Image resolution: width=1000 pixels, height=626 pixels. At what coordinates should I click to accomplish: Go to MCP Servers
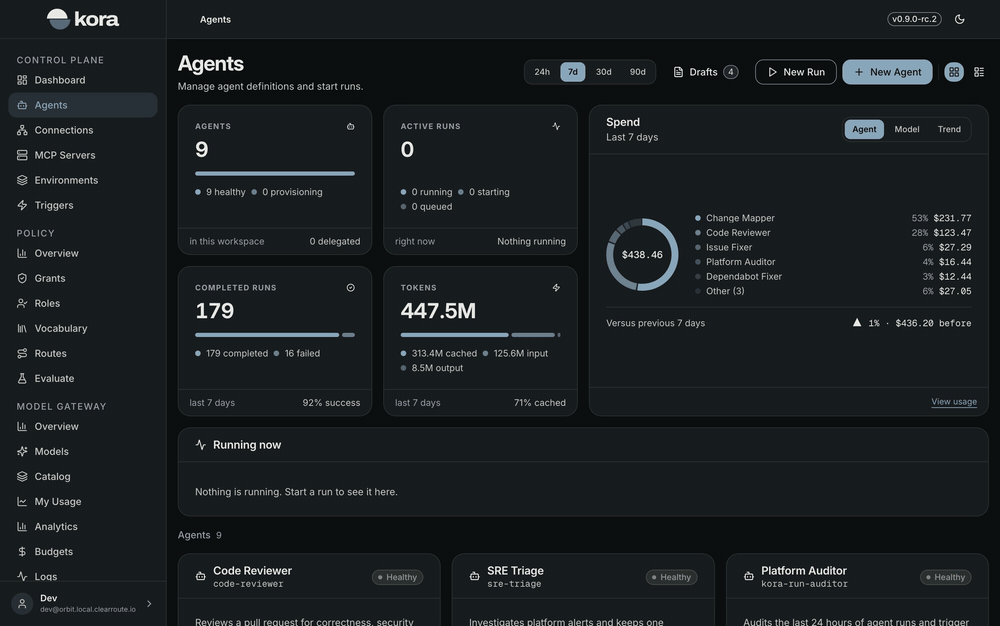pyautogui.click(x=83, y=155)
